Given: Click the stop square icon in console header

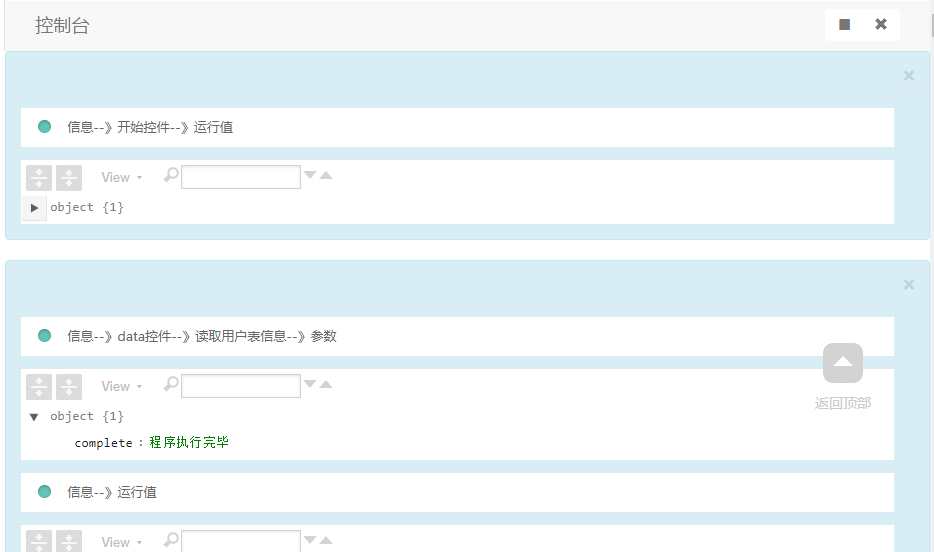Looking at the screenshot, I should tap(844, 25).
